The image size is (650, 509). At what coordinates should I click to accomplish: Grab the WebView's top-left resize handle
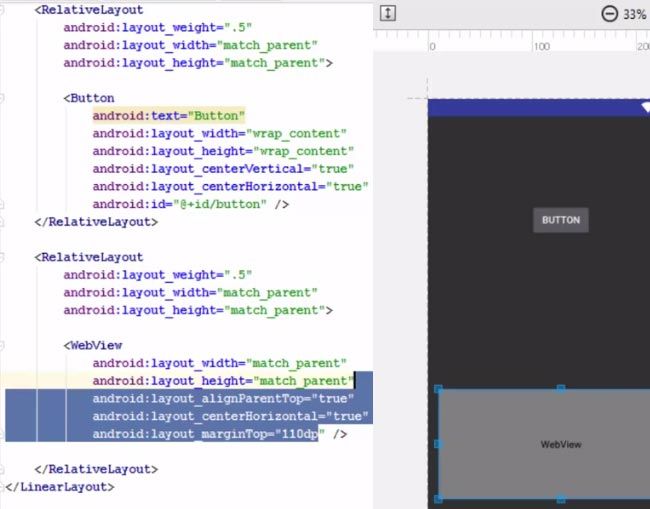click(x=438, y=389)
